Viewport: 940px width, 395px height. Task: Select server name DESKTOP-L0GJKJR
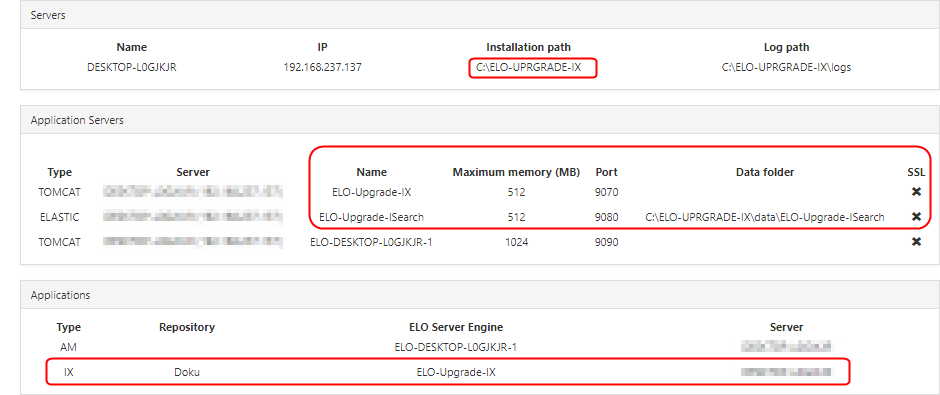click(x=132, y=68)
